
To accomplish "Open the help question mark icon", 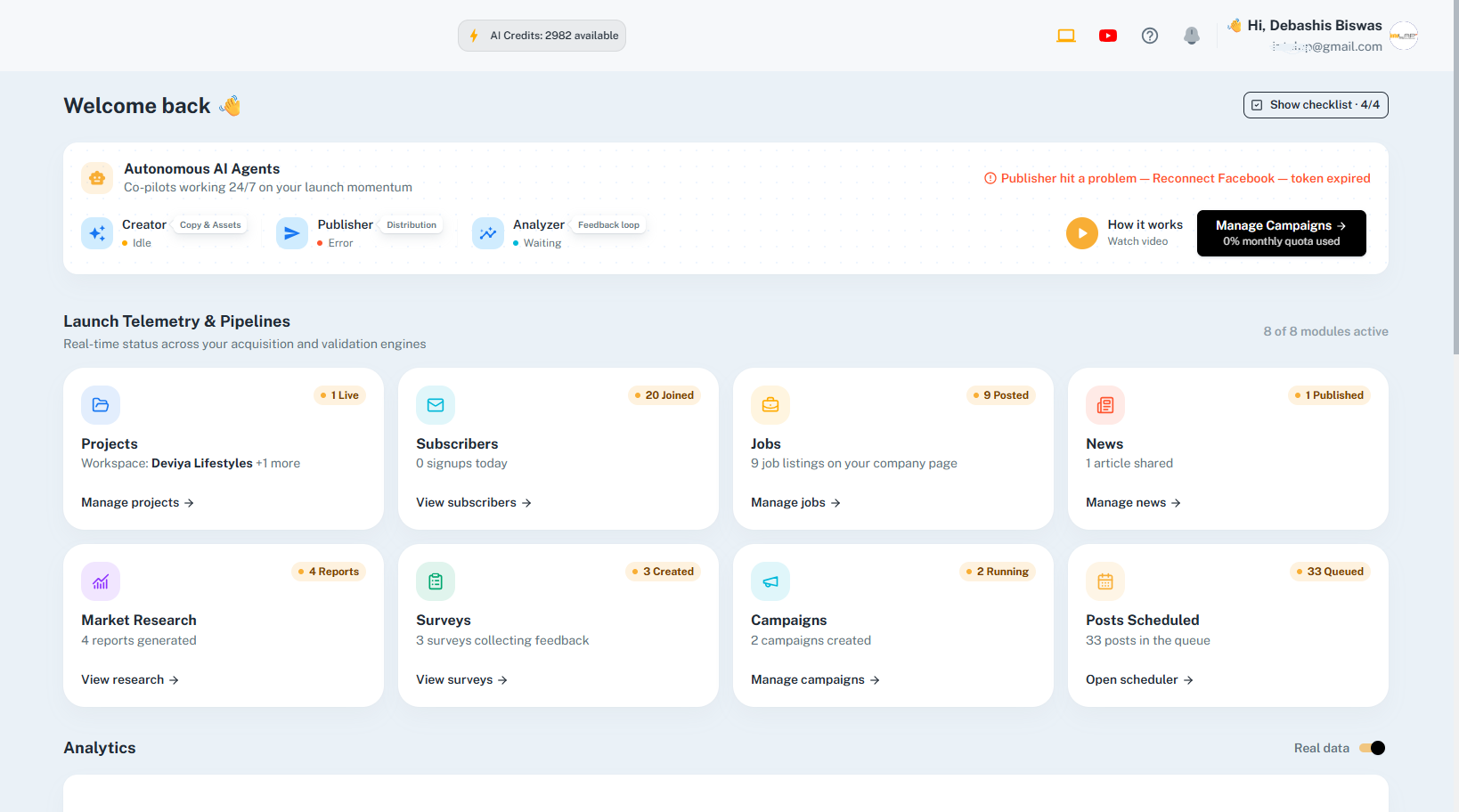I will [1149, 36].
